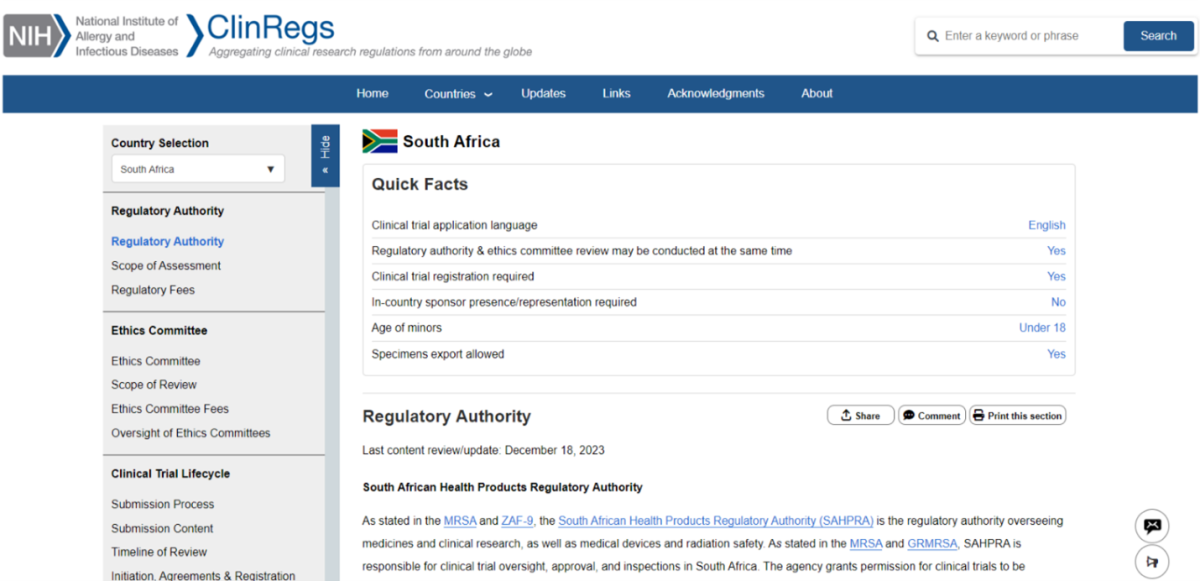Open Scope of Review in sidebar

154,385
